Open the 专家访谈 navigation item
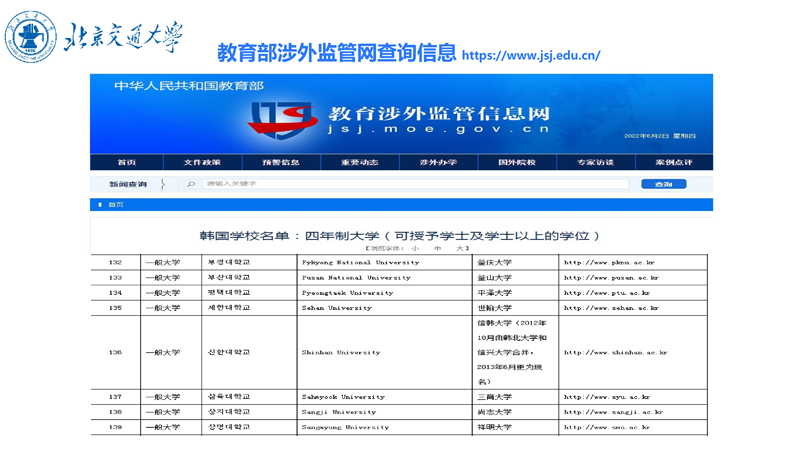Viewport: 800px width, 450px height. [595, 162]
